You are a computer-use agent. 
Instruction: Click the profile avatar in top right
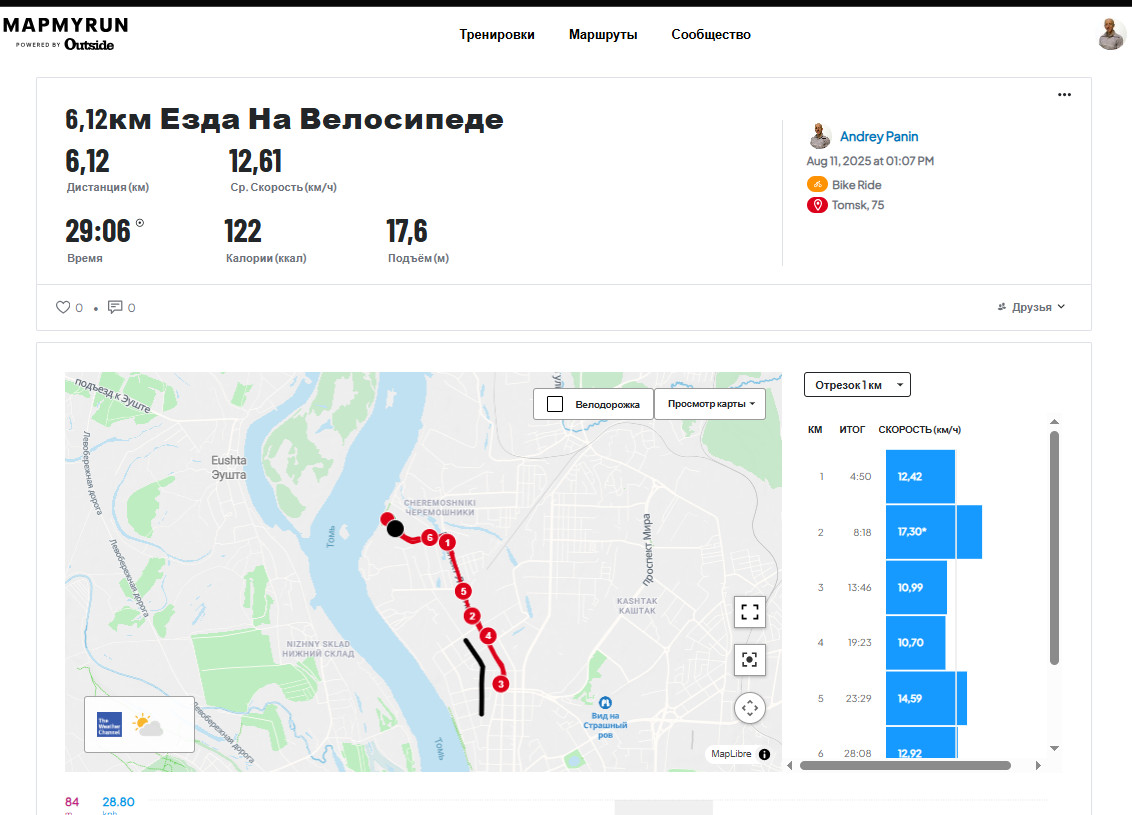click(1111, 34)
